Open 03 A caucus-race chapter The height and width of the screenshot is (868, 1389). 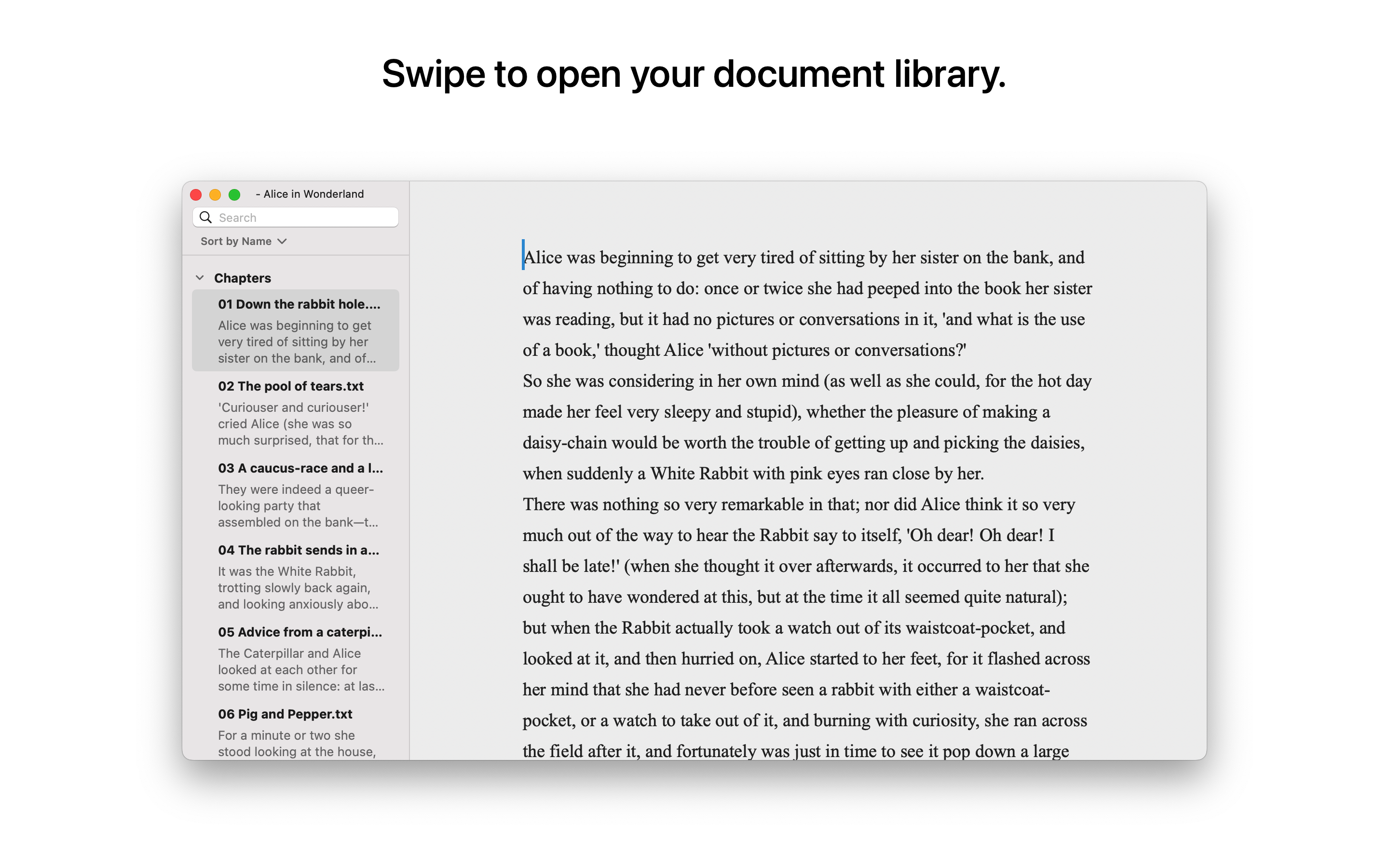click(300, 468)
